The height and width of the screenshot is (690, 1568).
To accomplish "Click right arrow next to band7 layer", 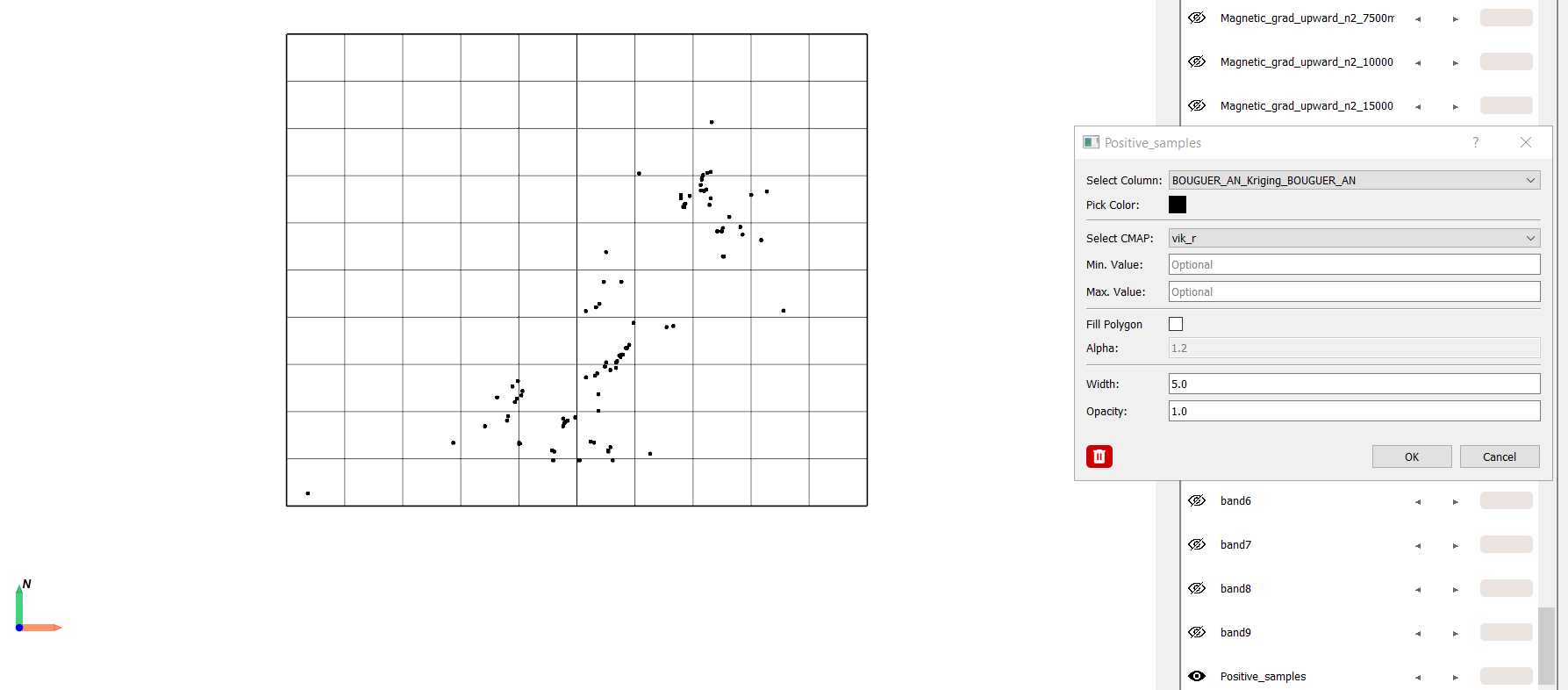I will pyautogui.click(x=1455, y=546).
